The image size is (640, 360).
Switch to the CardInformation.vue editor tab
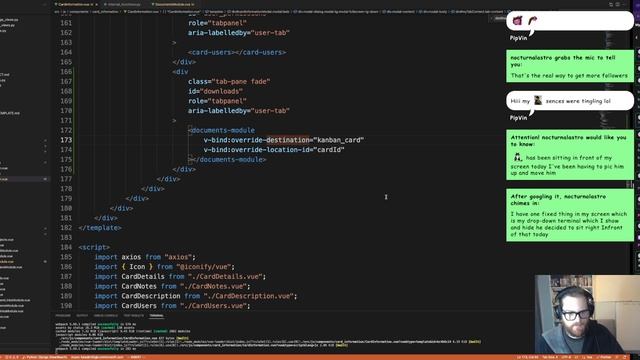pyautogui.click(x=73, y=4)
